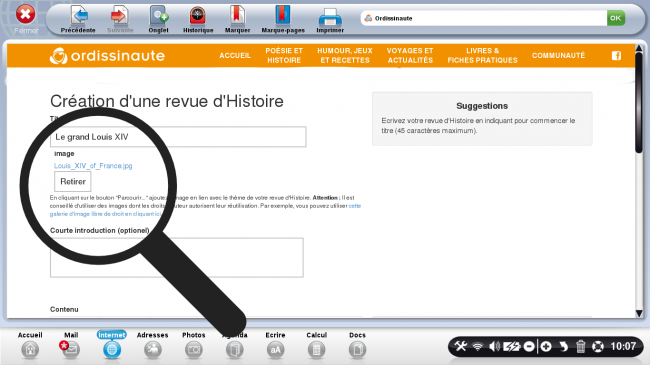This screenshot has height=365, width=650.
Task: Open the LIVRES & FICHES PRATIQUES menu
Action: 483,56
